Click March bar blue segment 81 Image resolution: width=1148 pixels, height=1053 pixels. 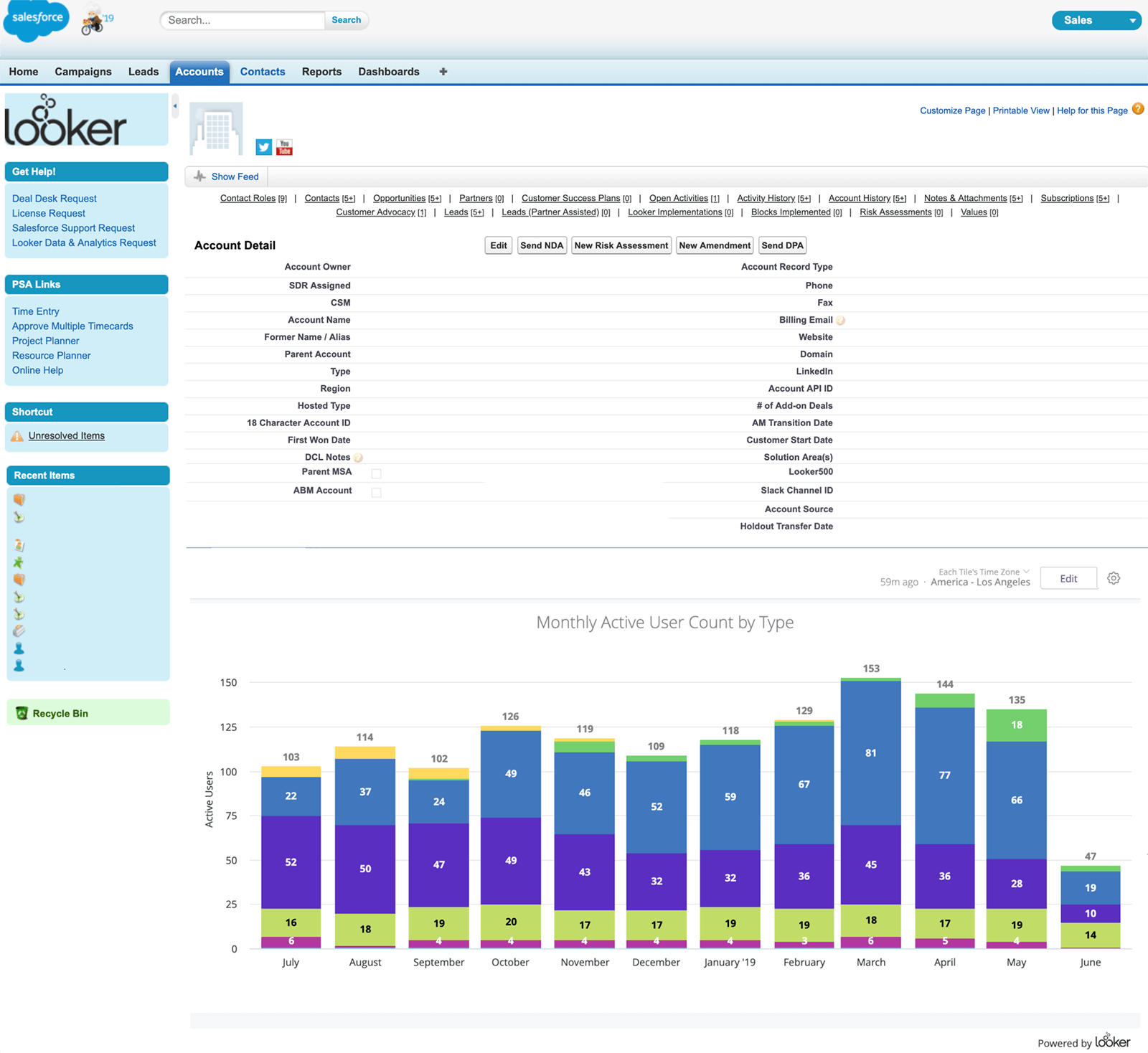(x=871, y=753)
